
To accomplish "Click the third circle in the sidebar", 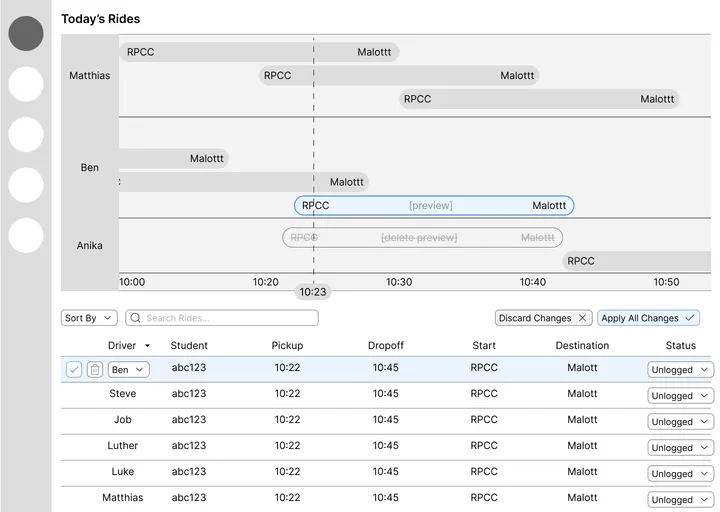I will click(x=26, y=135).
